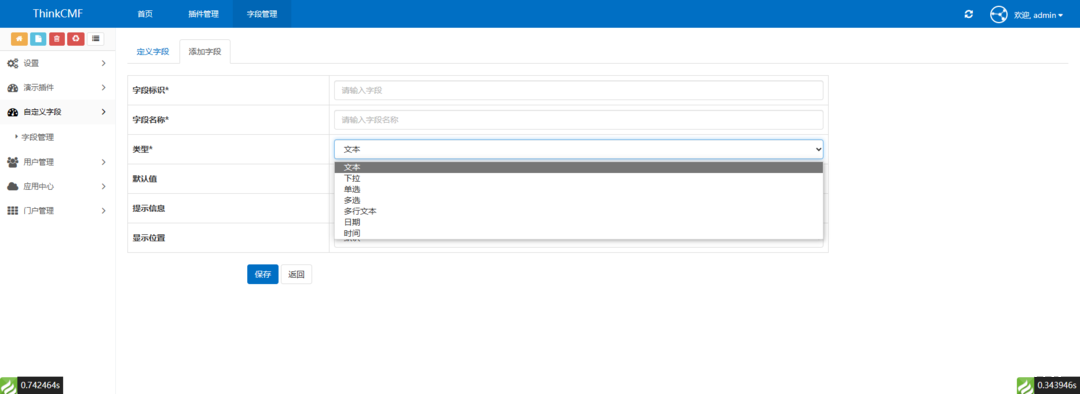
Task: Click the 返回 button
Action: 296,274
